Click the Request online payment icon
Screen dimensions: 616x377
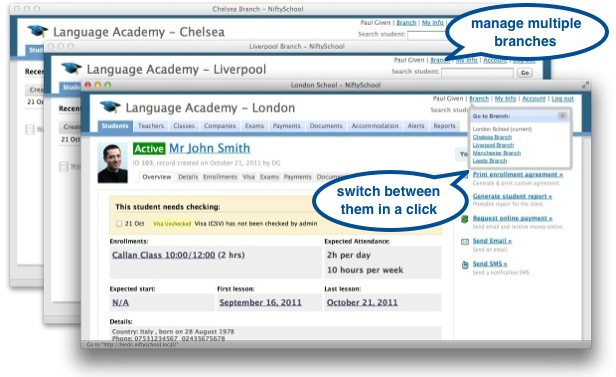[464, 219]
